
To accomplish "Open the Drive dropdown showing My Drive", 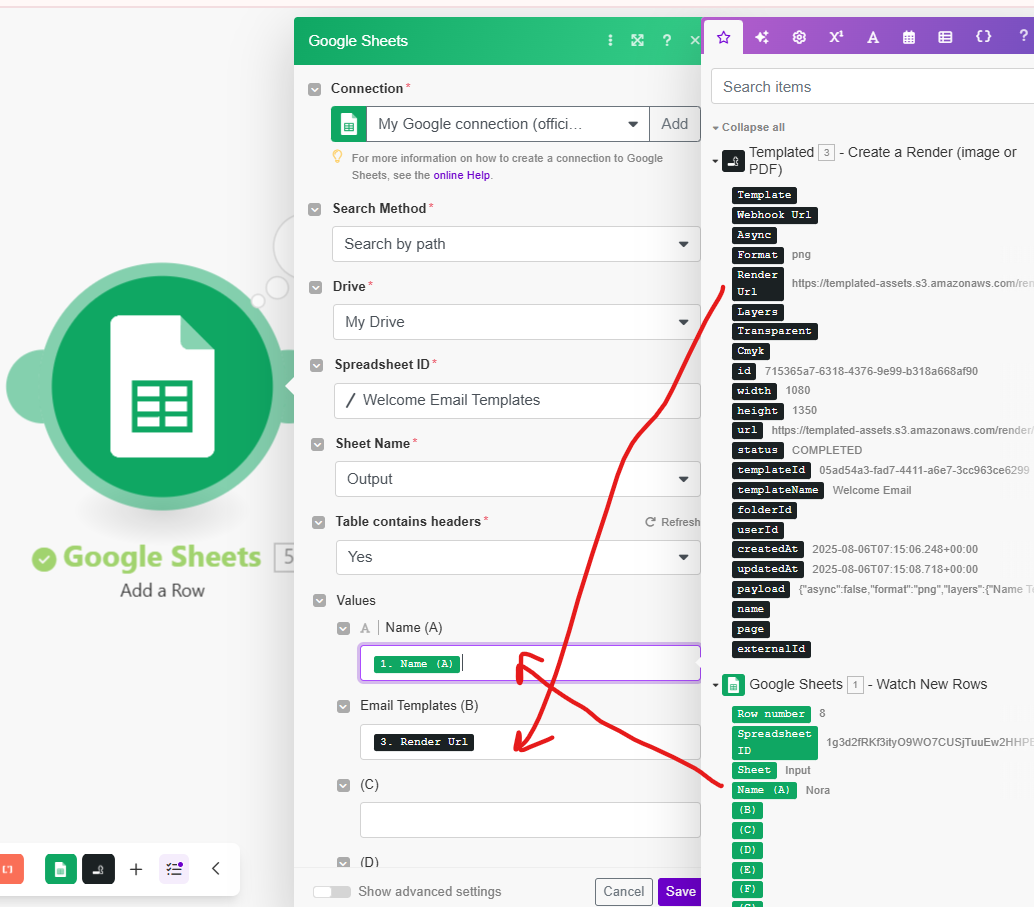I will (x=517, y=322).
